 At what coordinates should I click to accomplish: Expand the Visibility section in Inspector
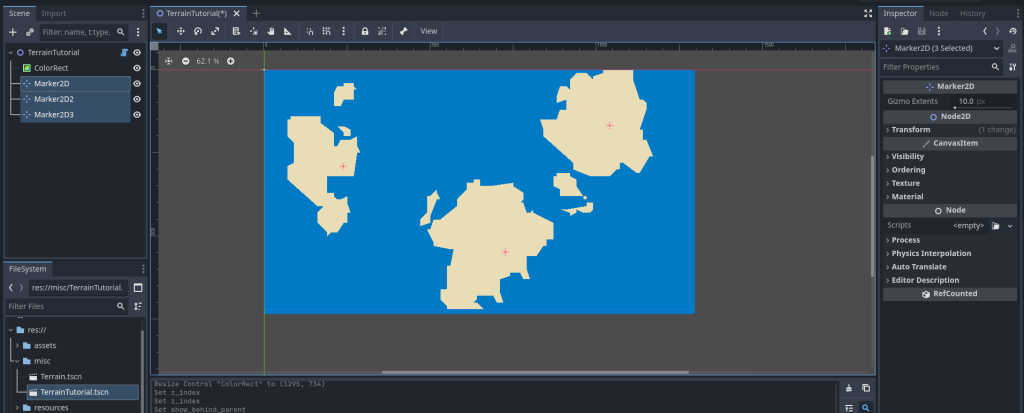click(x=907, y=156)
